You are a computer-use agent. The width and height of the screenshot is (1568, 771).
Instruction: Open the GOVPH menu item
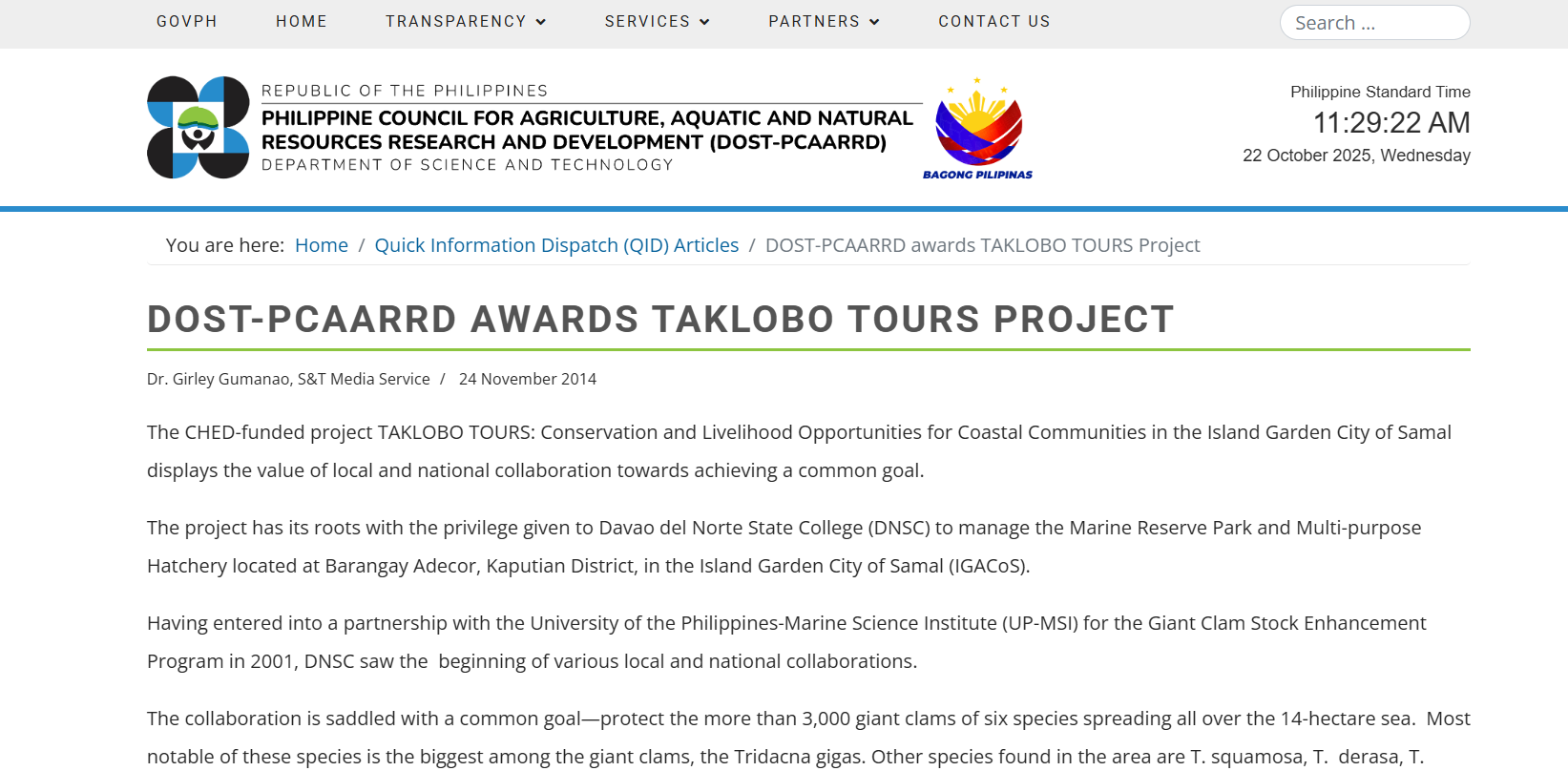[187, 21]
